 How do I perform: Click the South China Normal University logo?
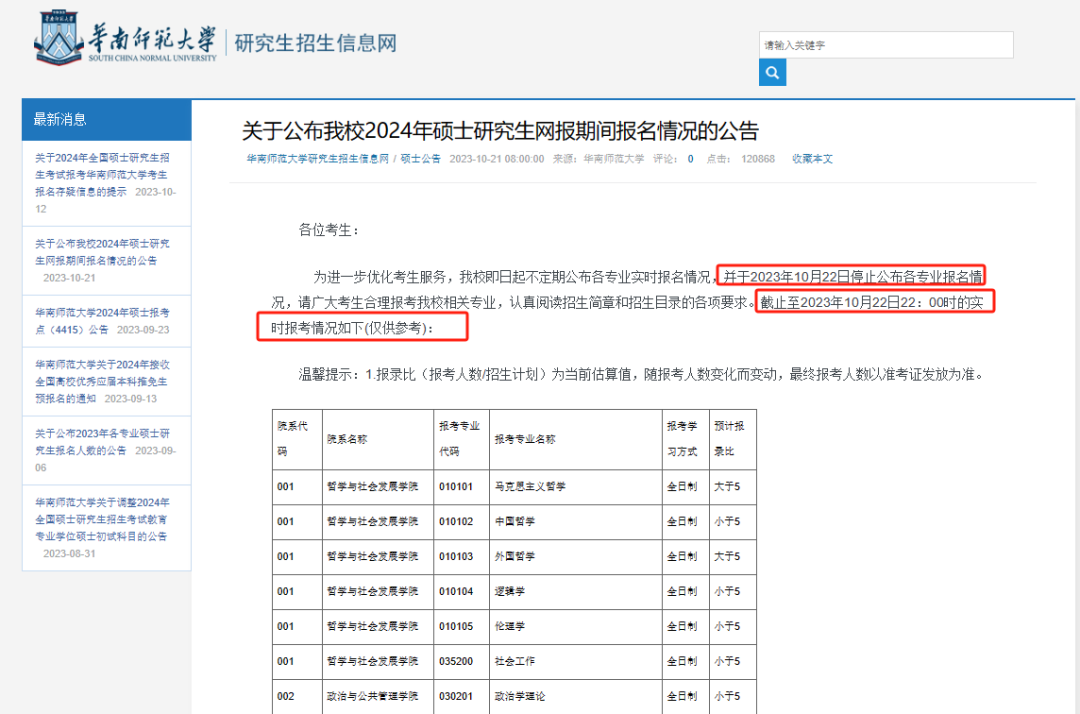coord(125,39)
